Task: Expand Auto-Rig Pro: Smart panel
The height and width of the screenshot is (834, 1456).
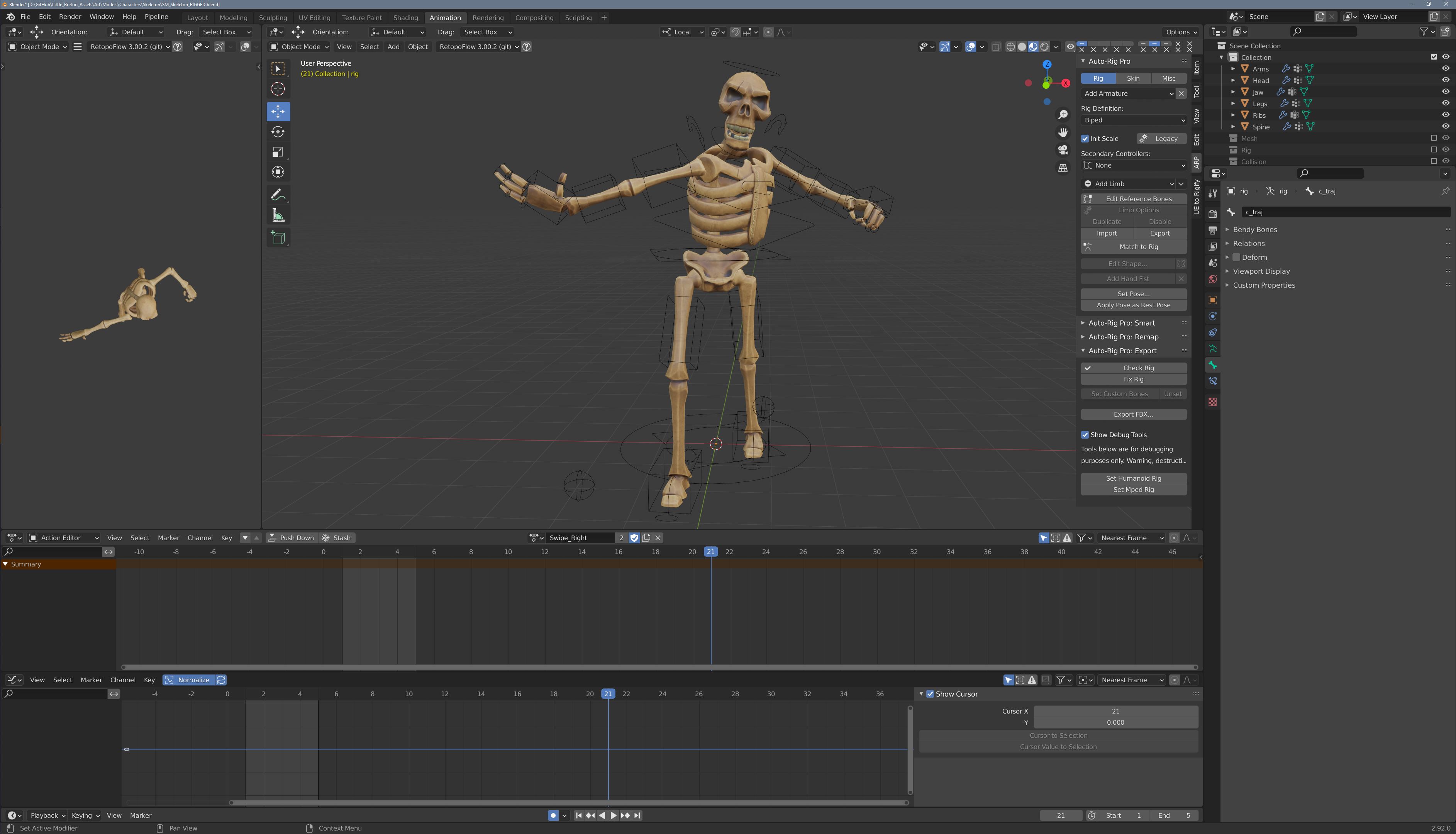Action: [1121, 323]
